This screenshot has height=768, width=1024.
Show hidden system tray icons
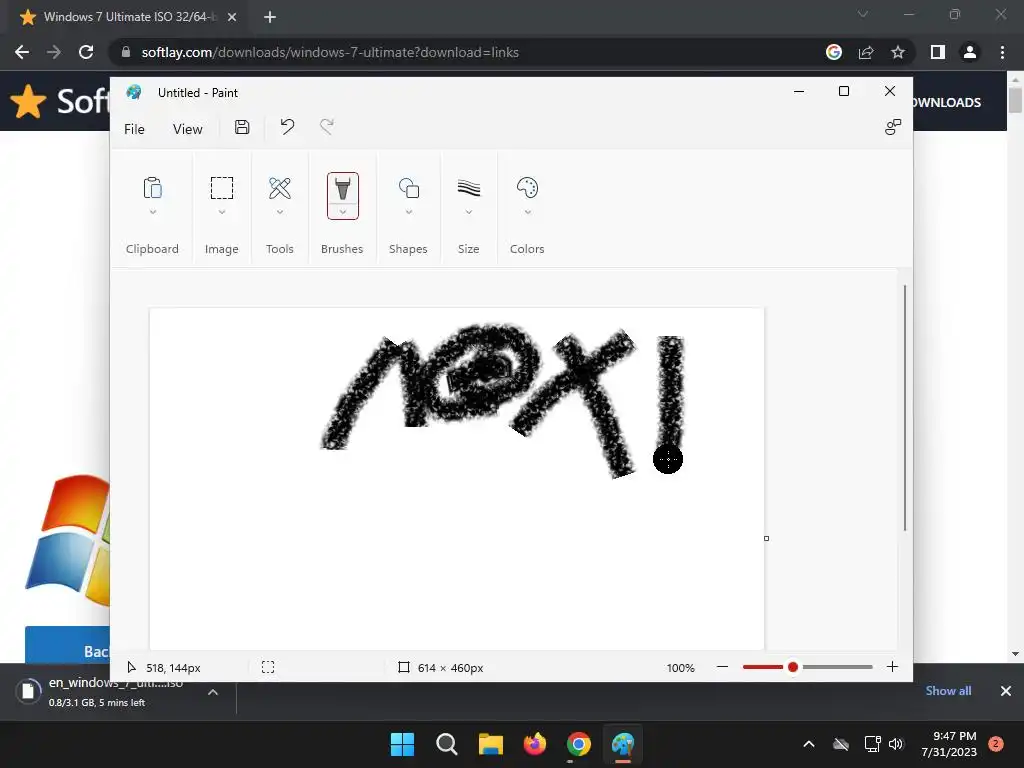(x=808, y=744)
